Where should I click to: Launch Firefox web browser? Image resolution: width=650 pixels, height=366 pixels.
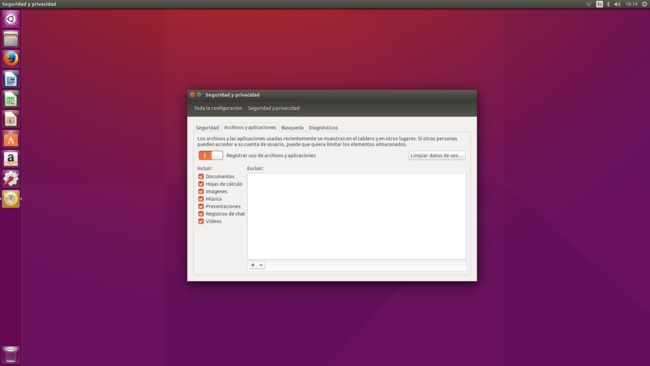11,59
